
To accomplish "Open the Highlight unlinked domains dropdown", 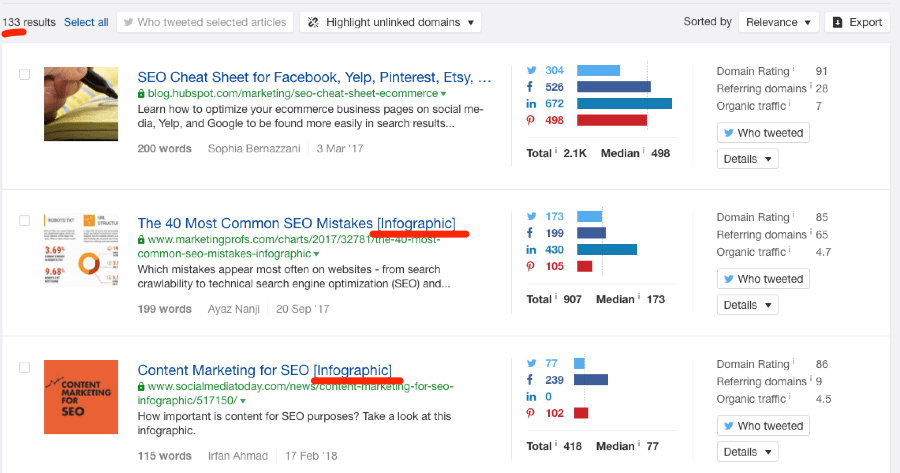I will 390,22.
